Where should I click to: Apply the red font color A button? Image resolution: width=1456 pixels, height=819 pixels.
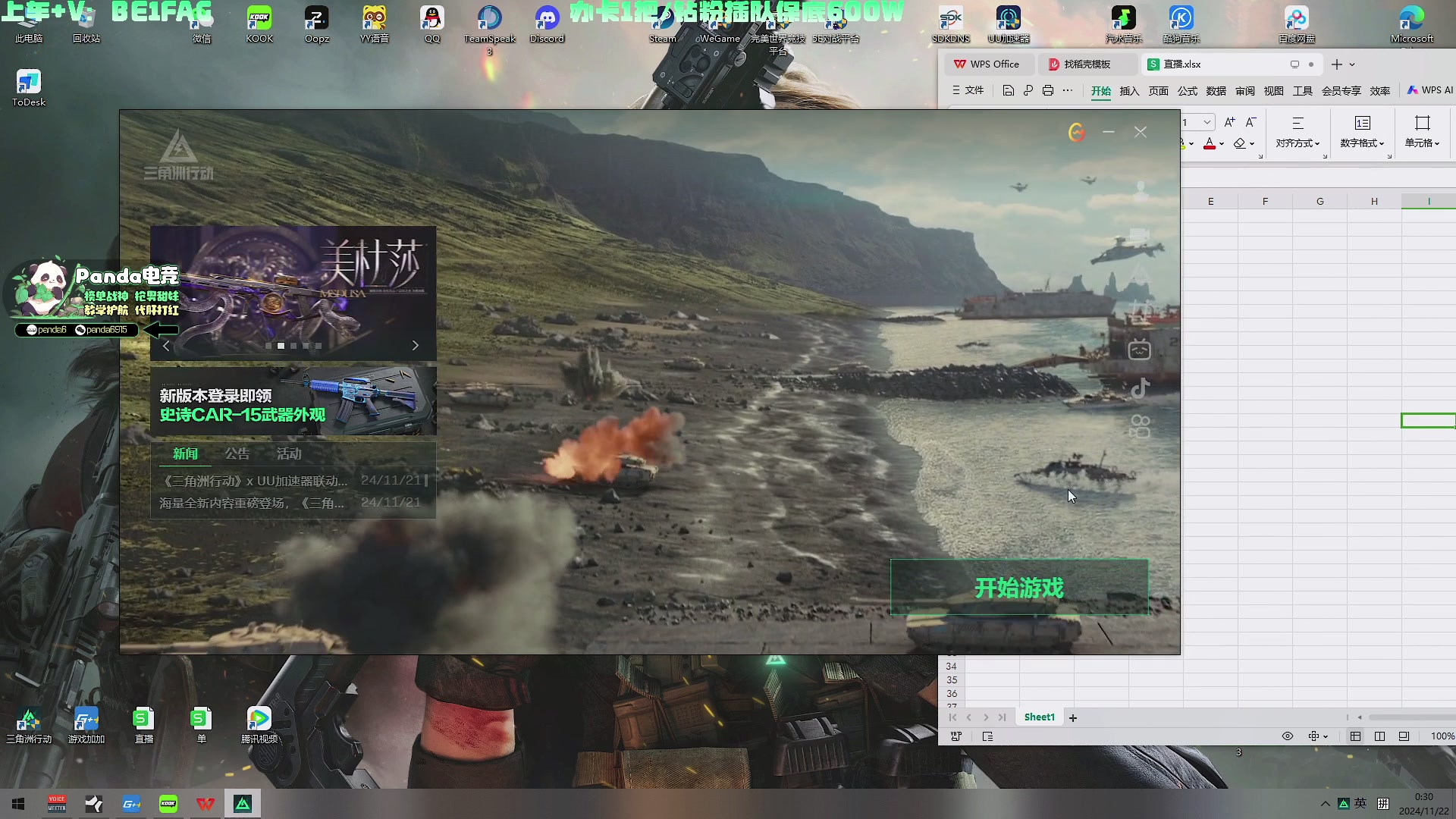pyautogui.click(x=1210, y=143)
